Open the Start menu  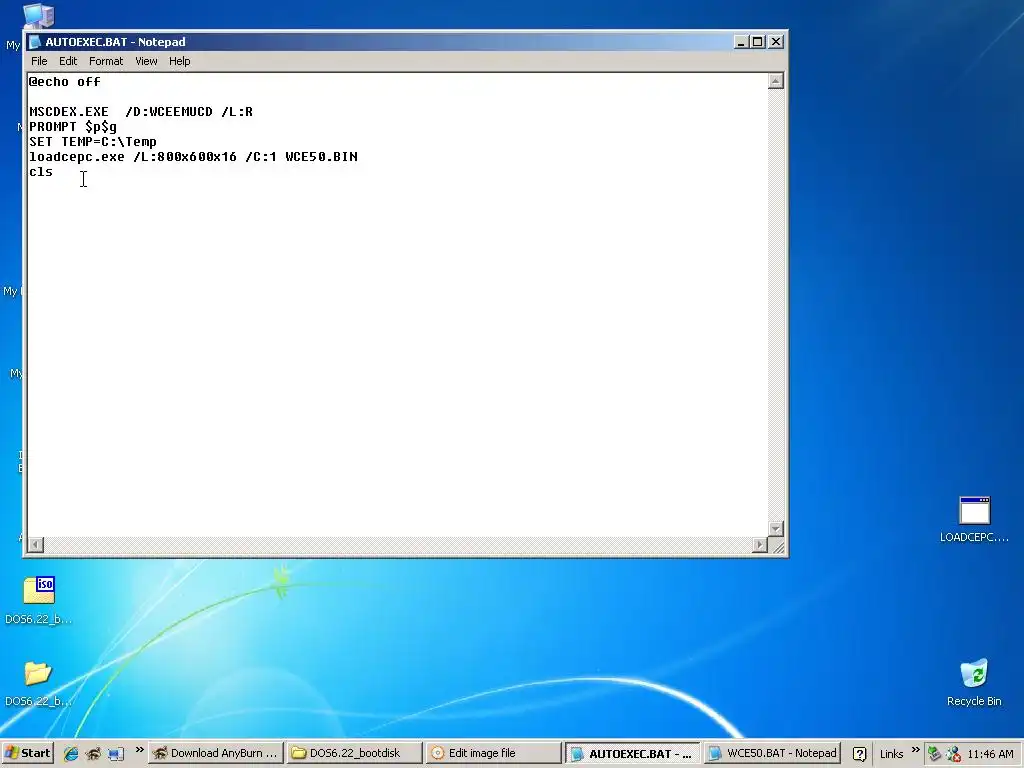[x=27, y=753]
